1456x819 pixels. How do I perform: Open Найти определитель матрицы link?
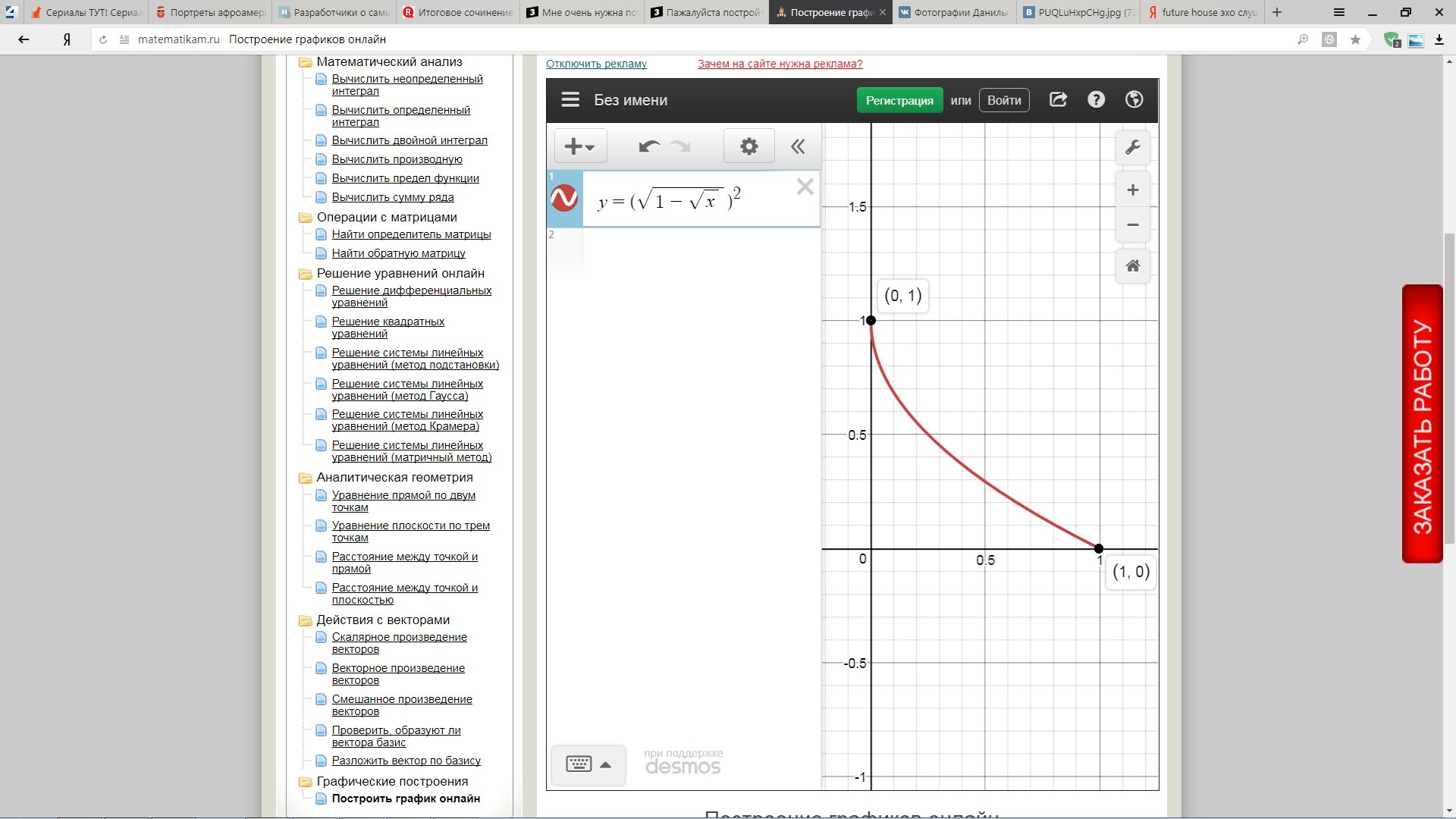[x=411, y=234]
